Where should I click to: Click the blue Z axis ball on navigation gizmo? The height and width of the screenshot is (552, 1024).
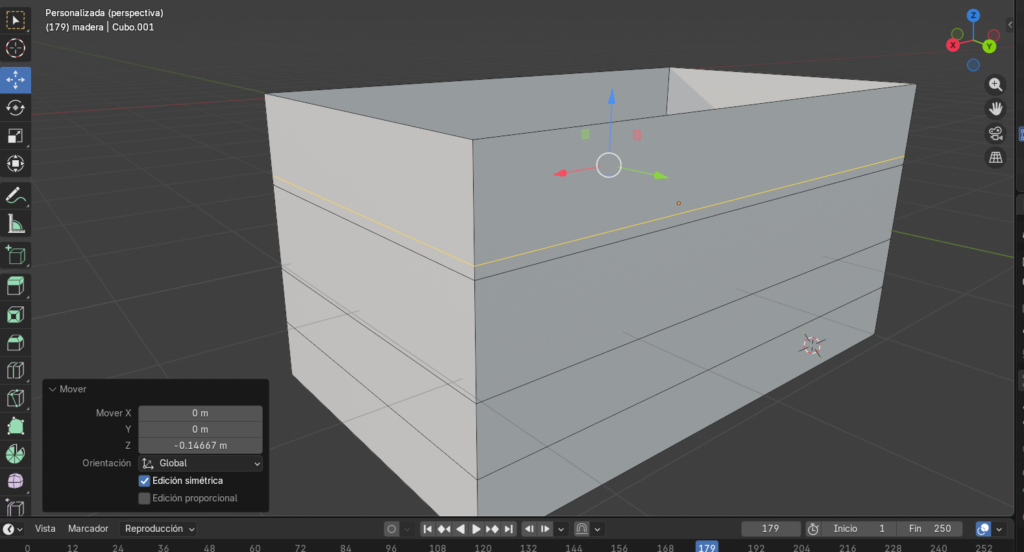pos(973,15)
